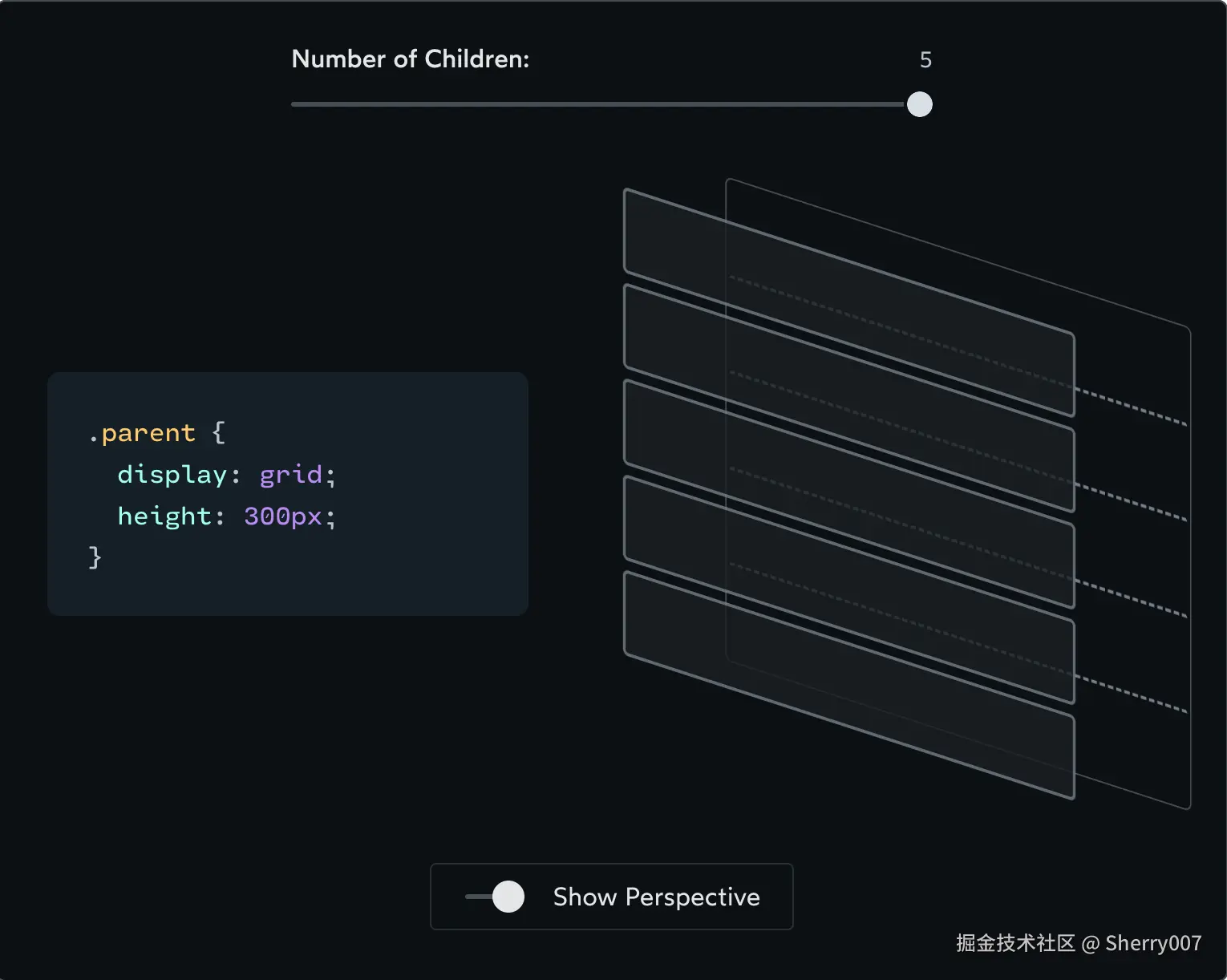Click the "height" property in the CSS code
This screenshot has height=980, width=1227.
[164, 516]
